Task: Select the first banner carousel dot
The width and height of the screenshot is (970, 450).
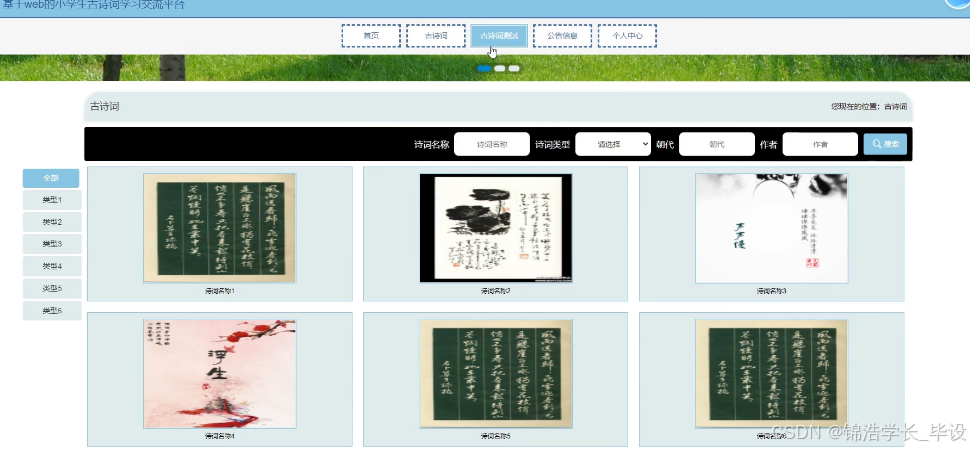Action: tap(484, 68)
